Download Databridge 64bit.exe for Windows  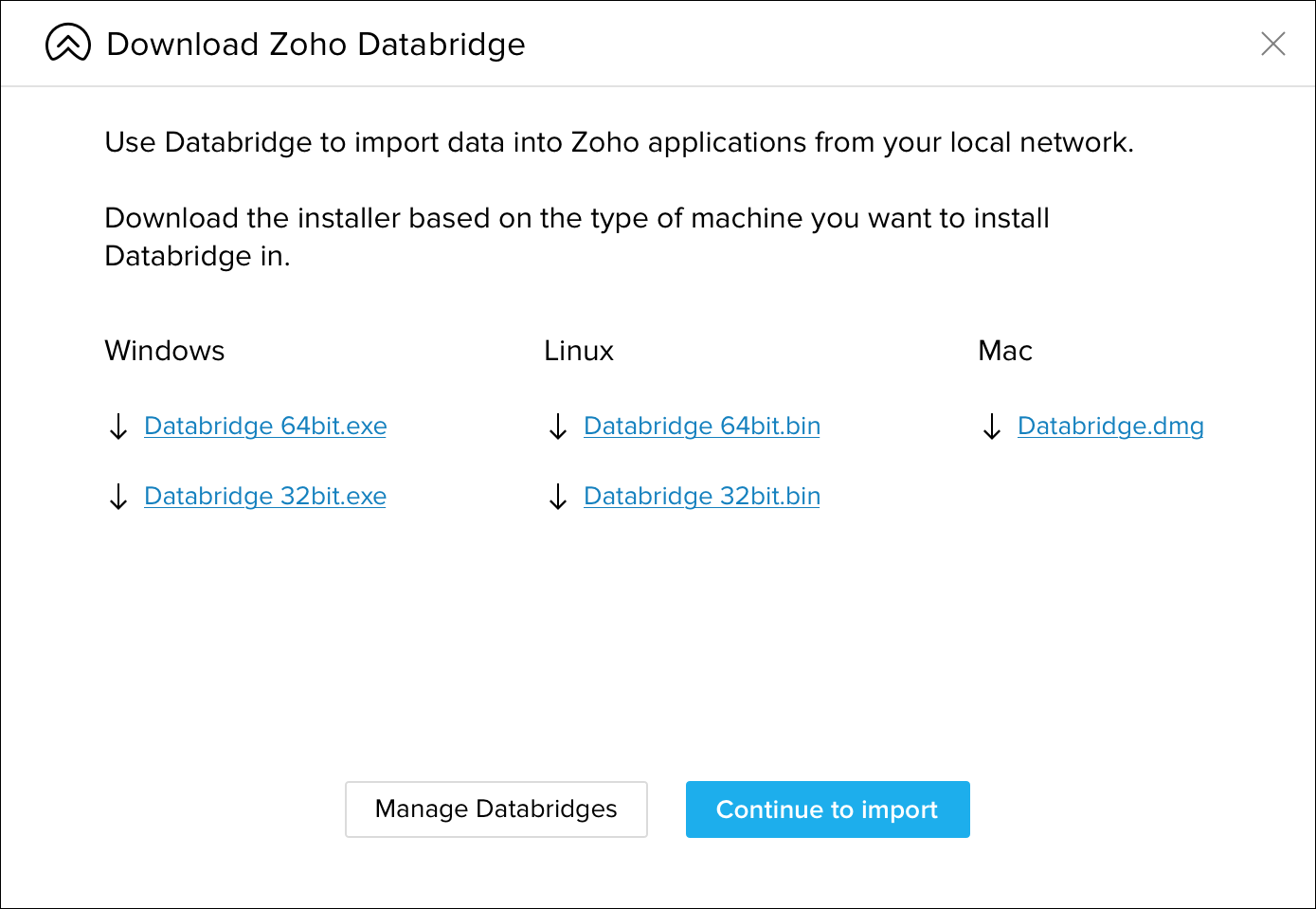coord(264,427)
